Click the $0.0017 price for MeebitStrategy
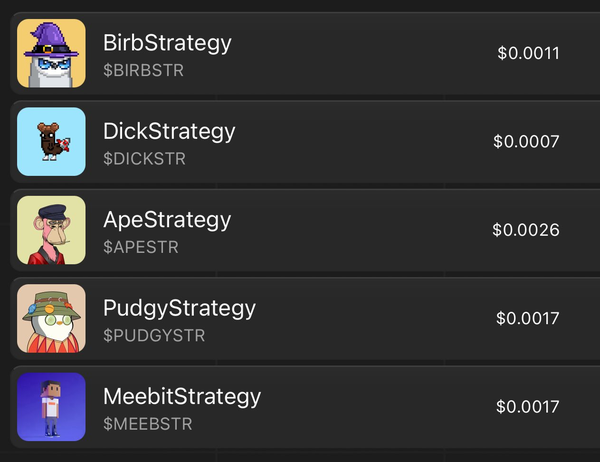 527,407
